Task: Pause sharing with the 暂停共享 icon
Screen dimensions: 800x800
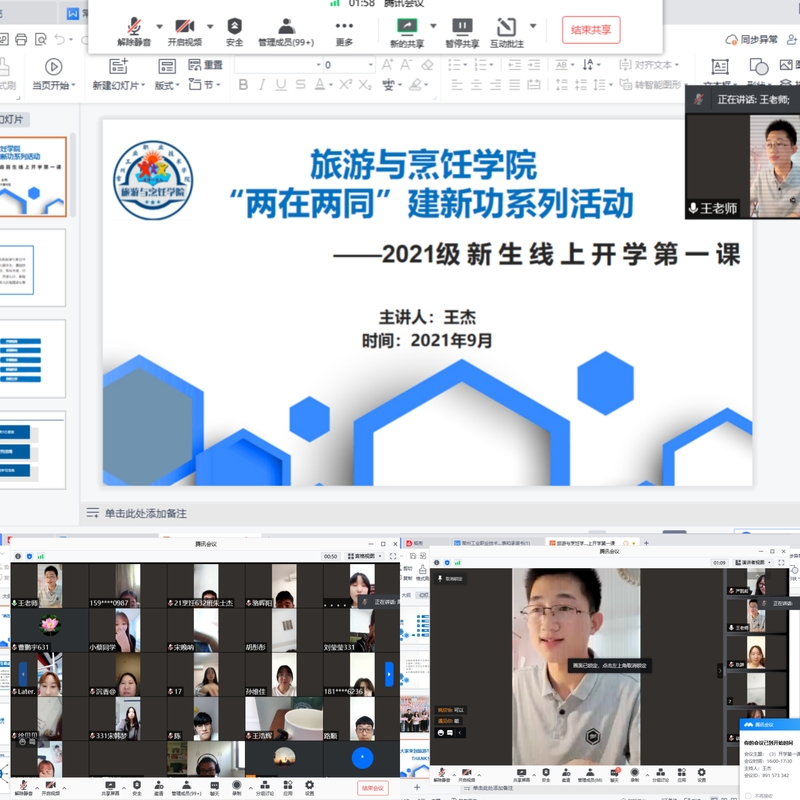Action: coord(461,30)
